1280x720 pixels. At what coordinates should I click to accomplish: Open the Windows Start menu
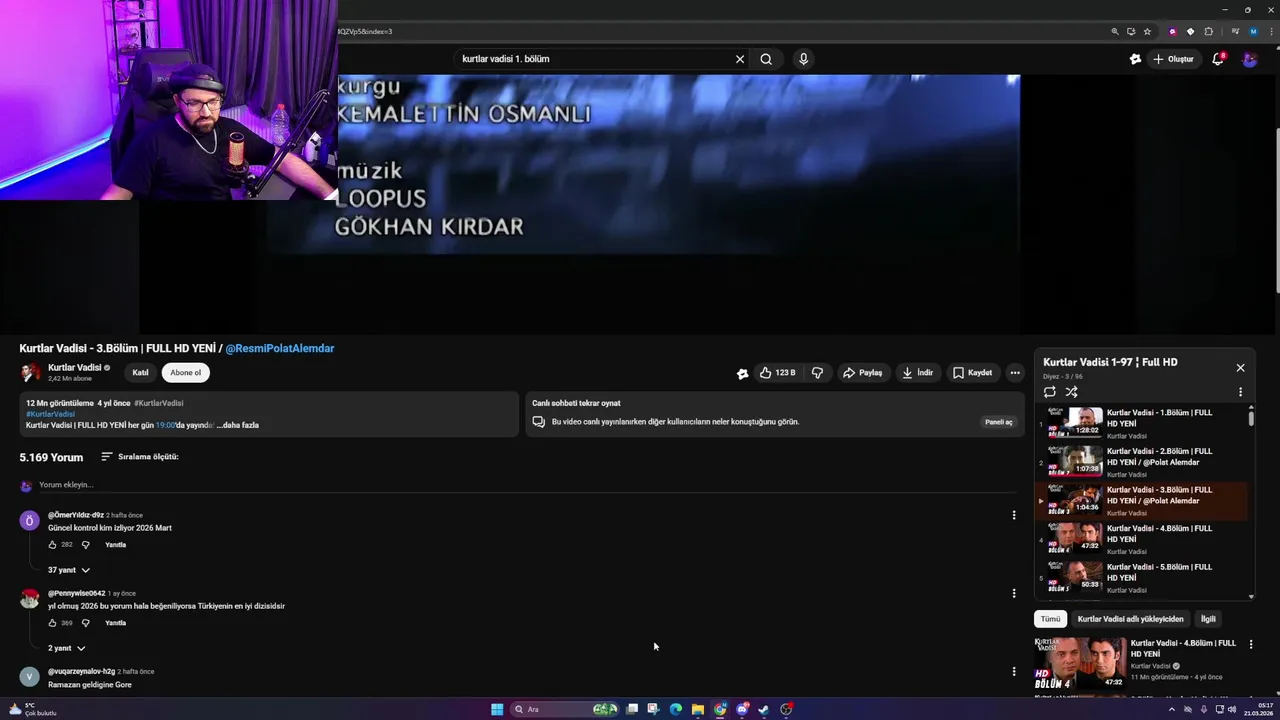pyautogui.click(x=497, y=709)
